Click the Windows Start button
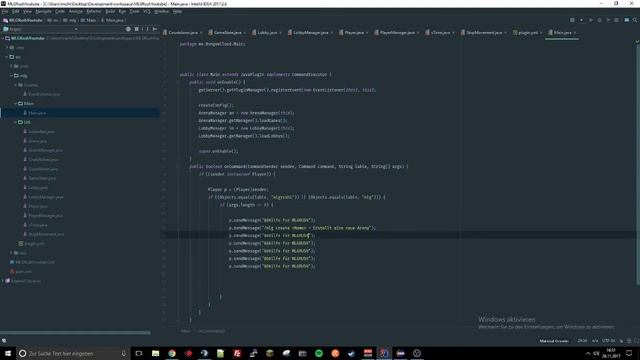Viewport: 640px width, 360px height. pyautogui.click(x=8, y=353)
